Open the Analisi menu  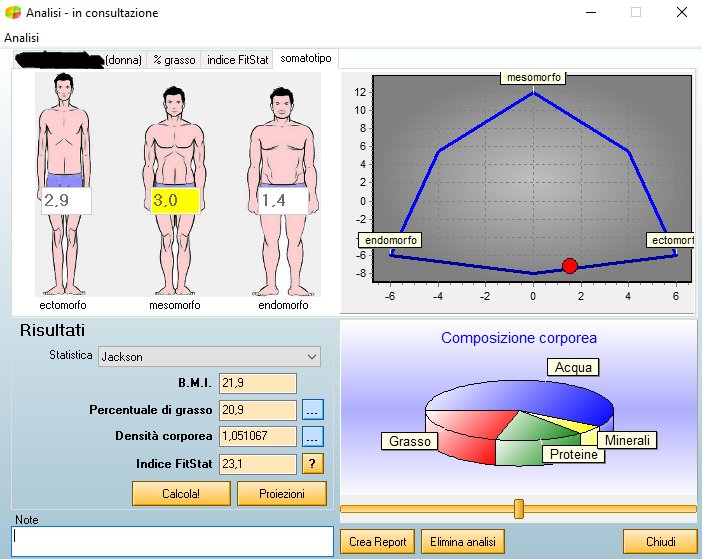(x=21, y=38)
